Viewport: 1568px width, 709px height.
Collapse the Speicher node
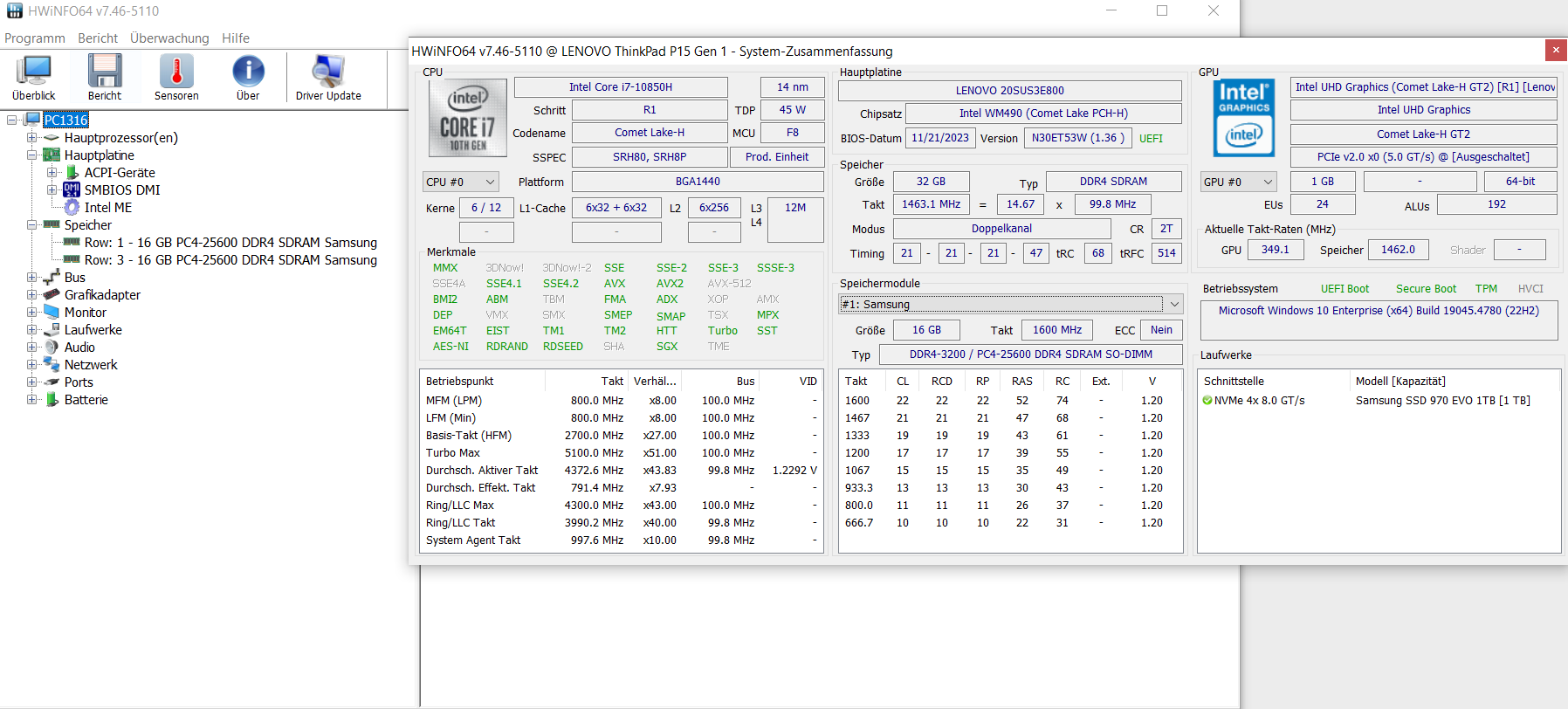click(x=31, y=224)
